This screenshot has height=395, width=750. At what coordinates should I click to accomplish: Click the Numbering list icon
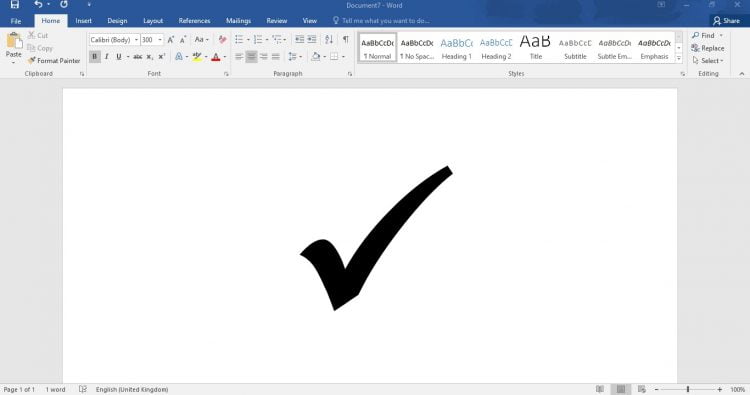click(258, 40)
